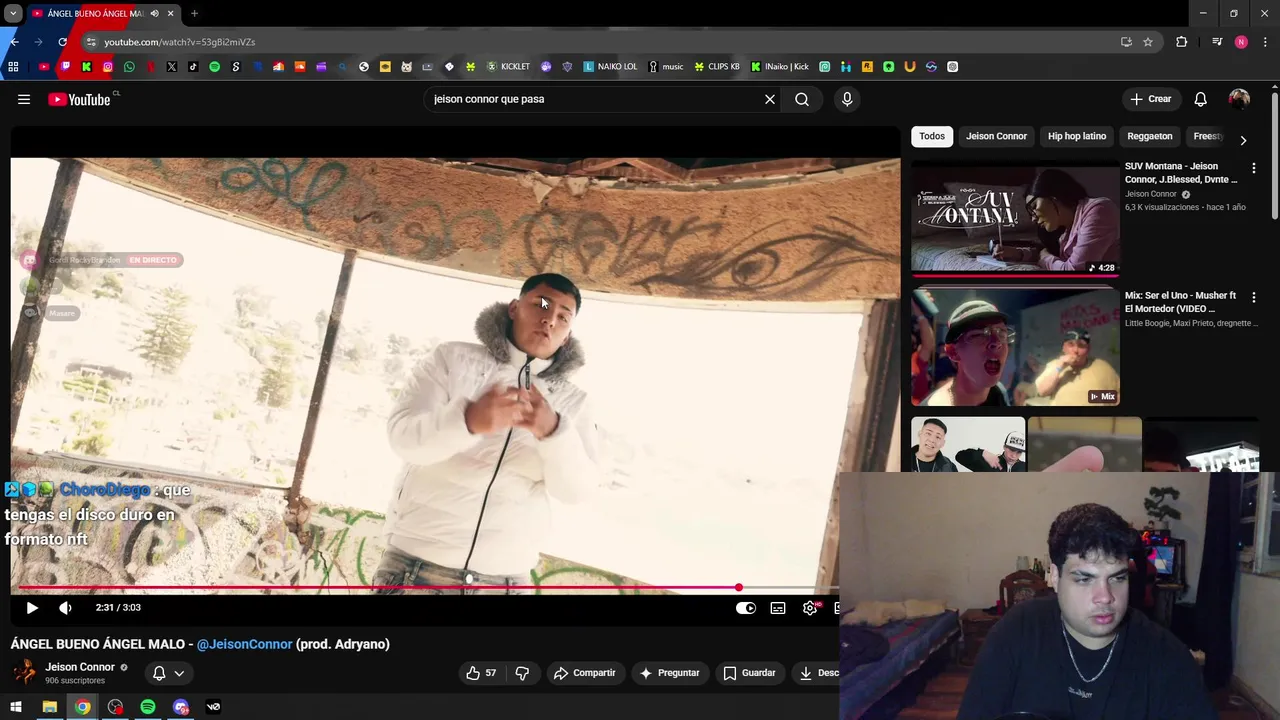Open the Instagram bookmark
Screen dimensions: 1280x720
click(x=107, y=67)
